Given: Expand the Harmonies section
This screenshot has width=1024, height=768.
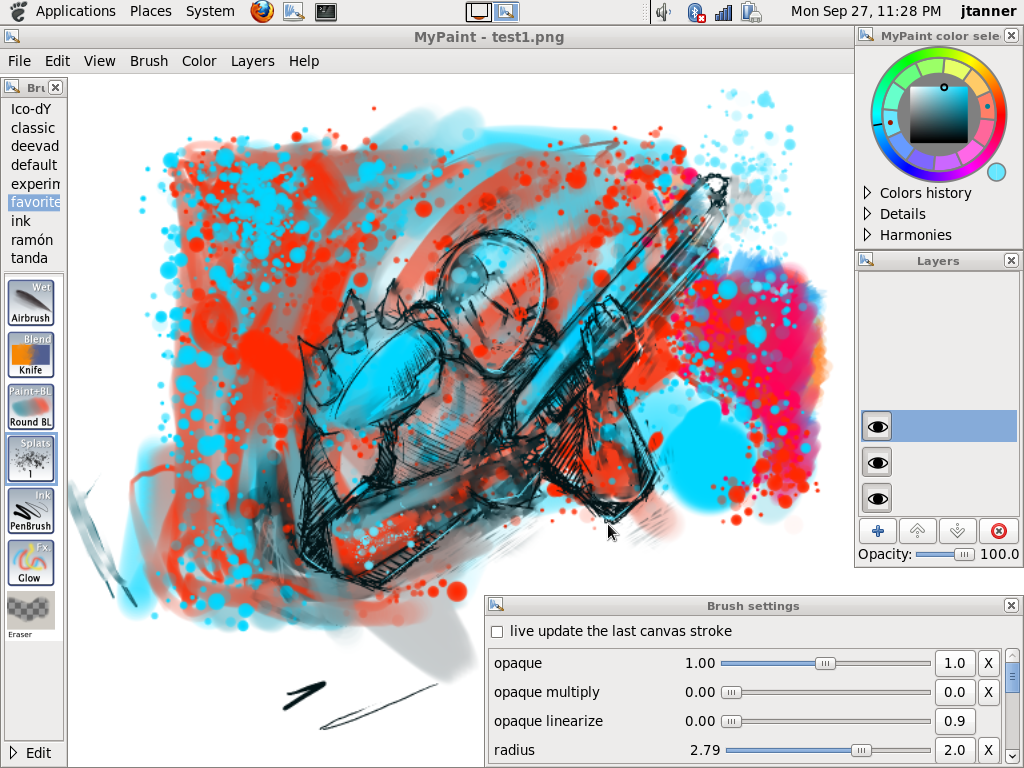Looking at the screenshot, I should (x=867, y=235).
